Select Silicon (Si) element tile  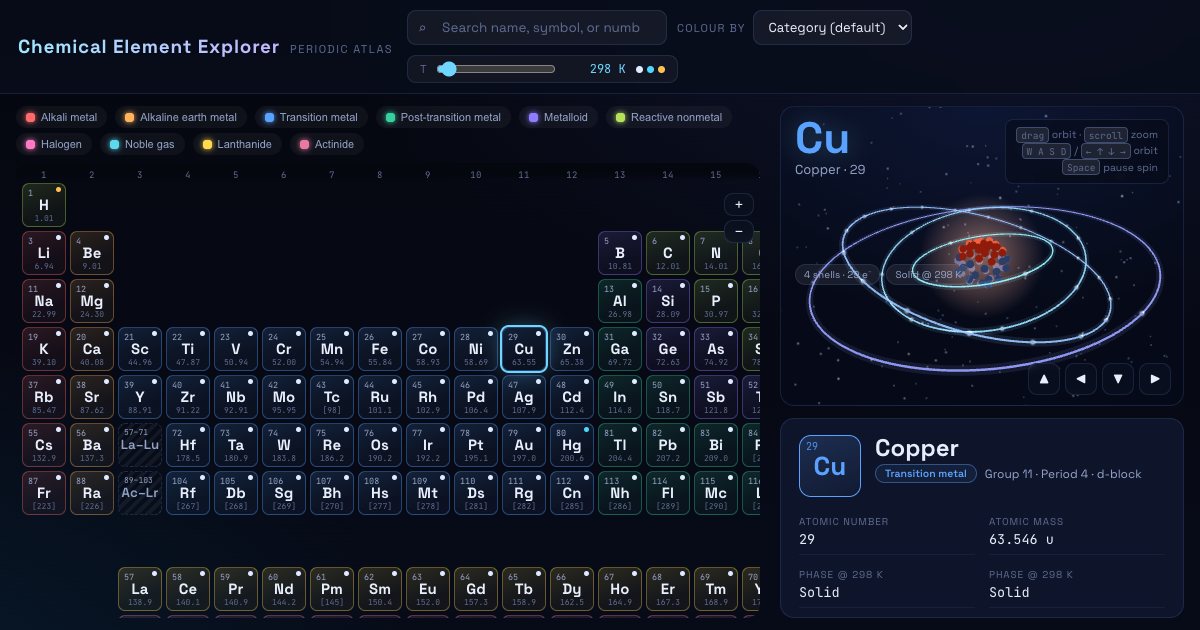point(668,301)
